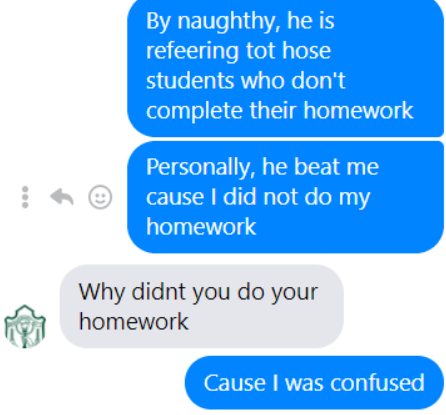Click the gray incoming message bubble
The width and height of the screenshot is (446, 415).
click(202, 306)
